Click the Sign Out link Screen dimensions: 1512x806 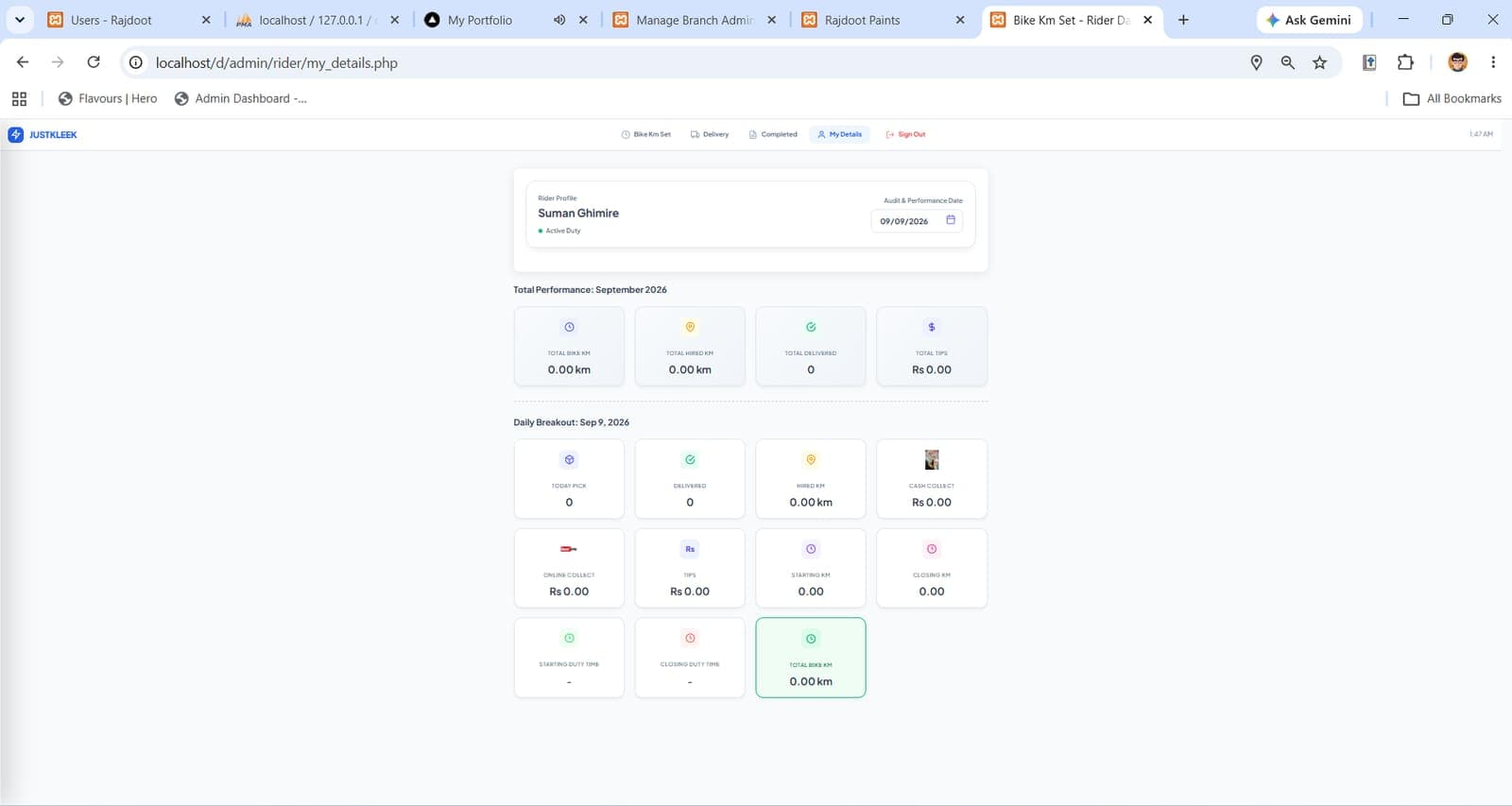click(x=905, y=134)
